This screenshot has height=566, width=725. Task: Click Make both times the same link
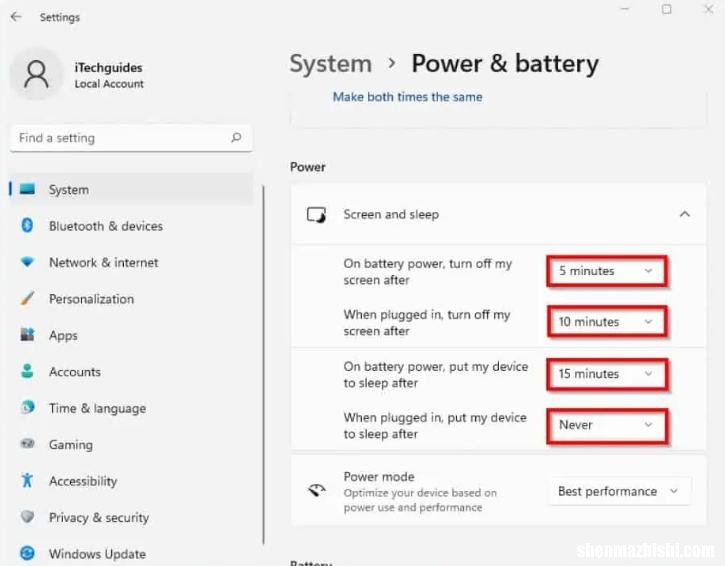click(407, 97)
